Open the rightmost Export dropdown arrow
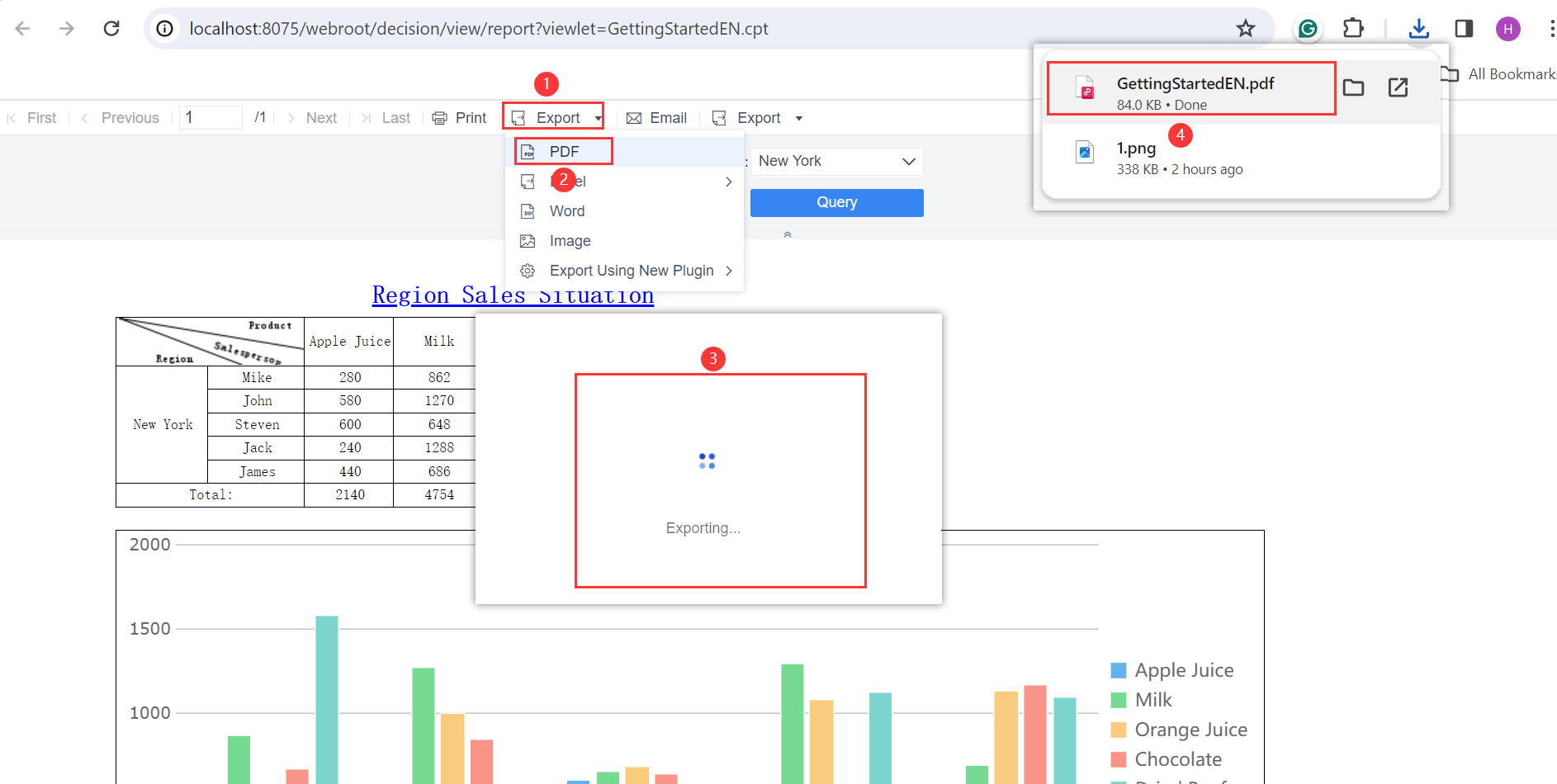The image size is (1557, 784). click(797, 117)
